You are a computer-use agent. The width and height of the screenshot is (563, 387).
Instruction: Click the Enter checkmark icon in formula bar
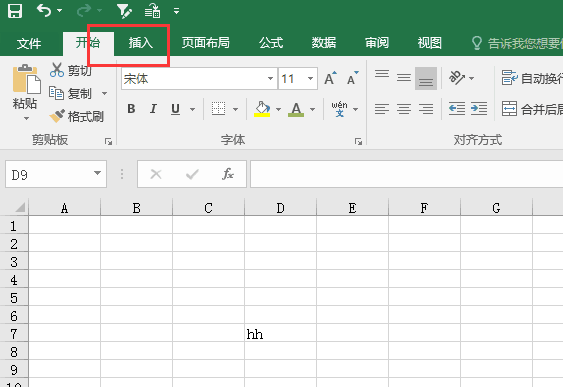click(x=192, y=174)
